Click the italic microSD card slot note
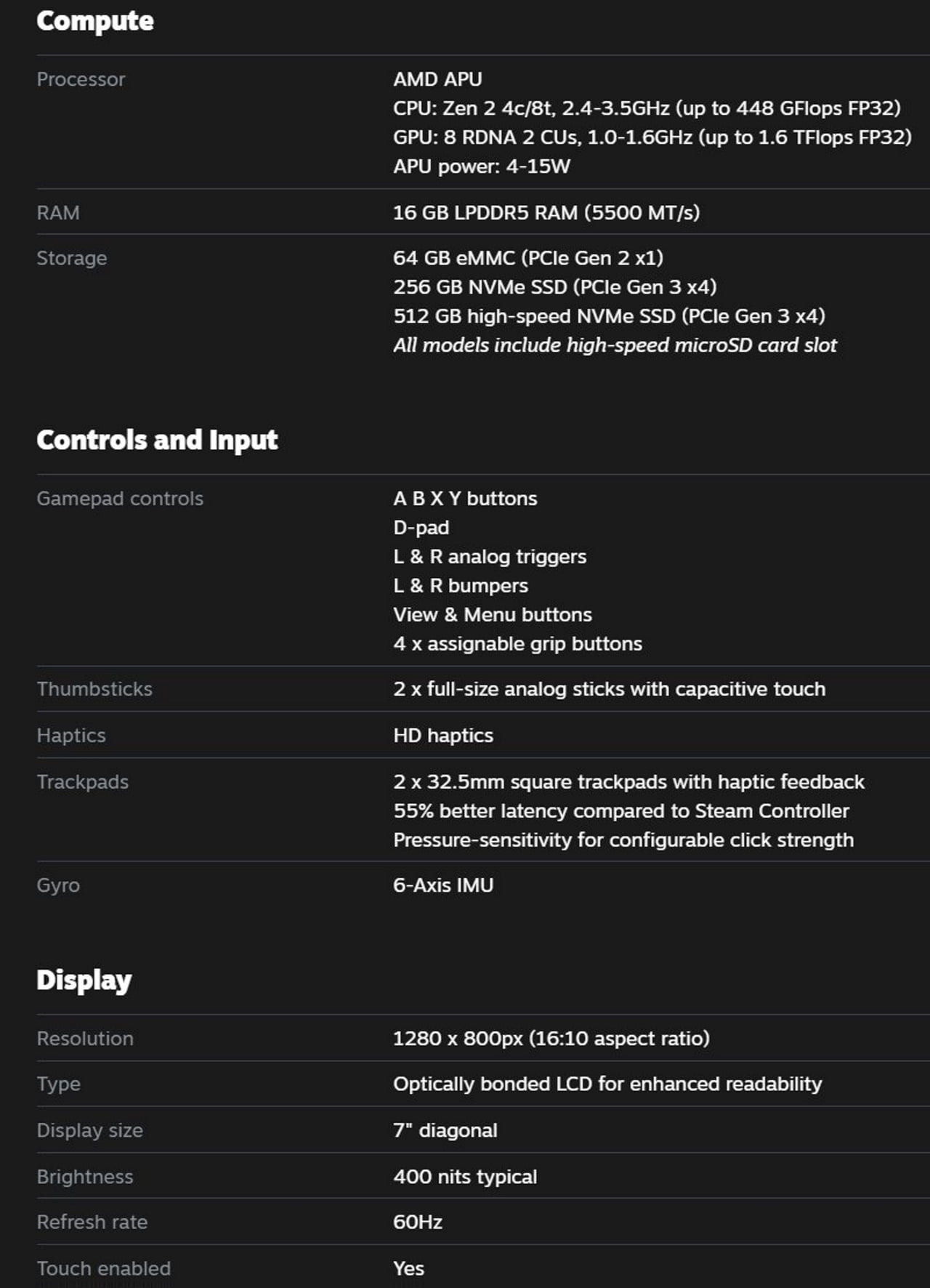Image resolution: width=930 pixels, height=1288 pixels. (615, 345)
